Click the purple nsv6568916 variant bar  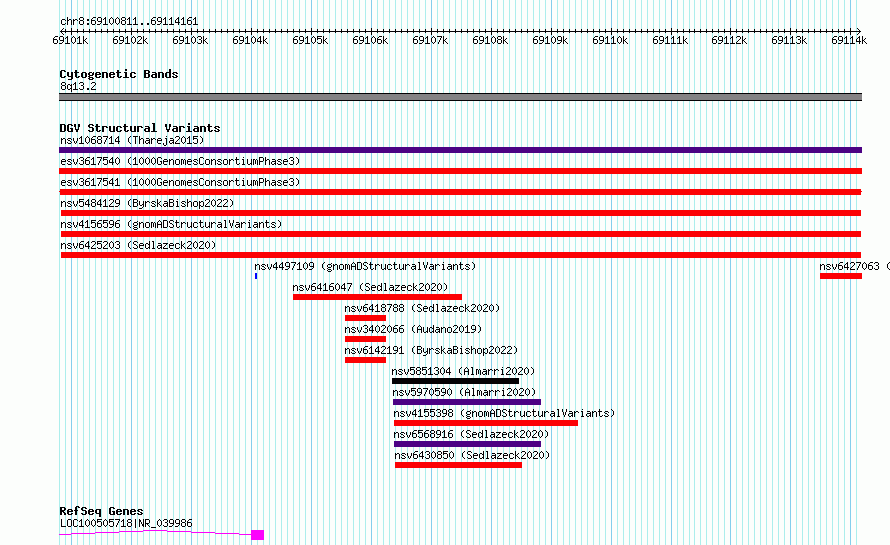coord(468,444)
